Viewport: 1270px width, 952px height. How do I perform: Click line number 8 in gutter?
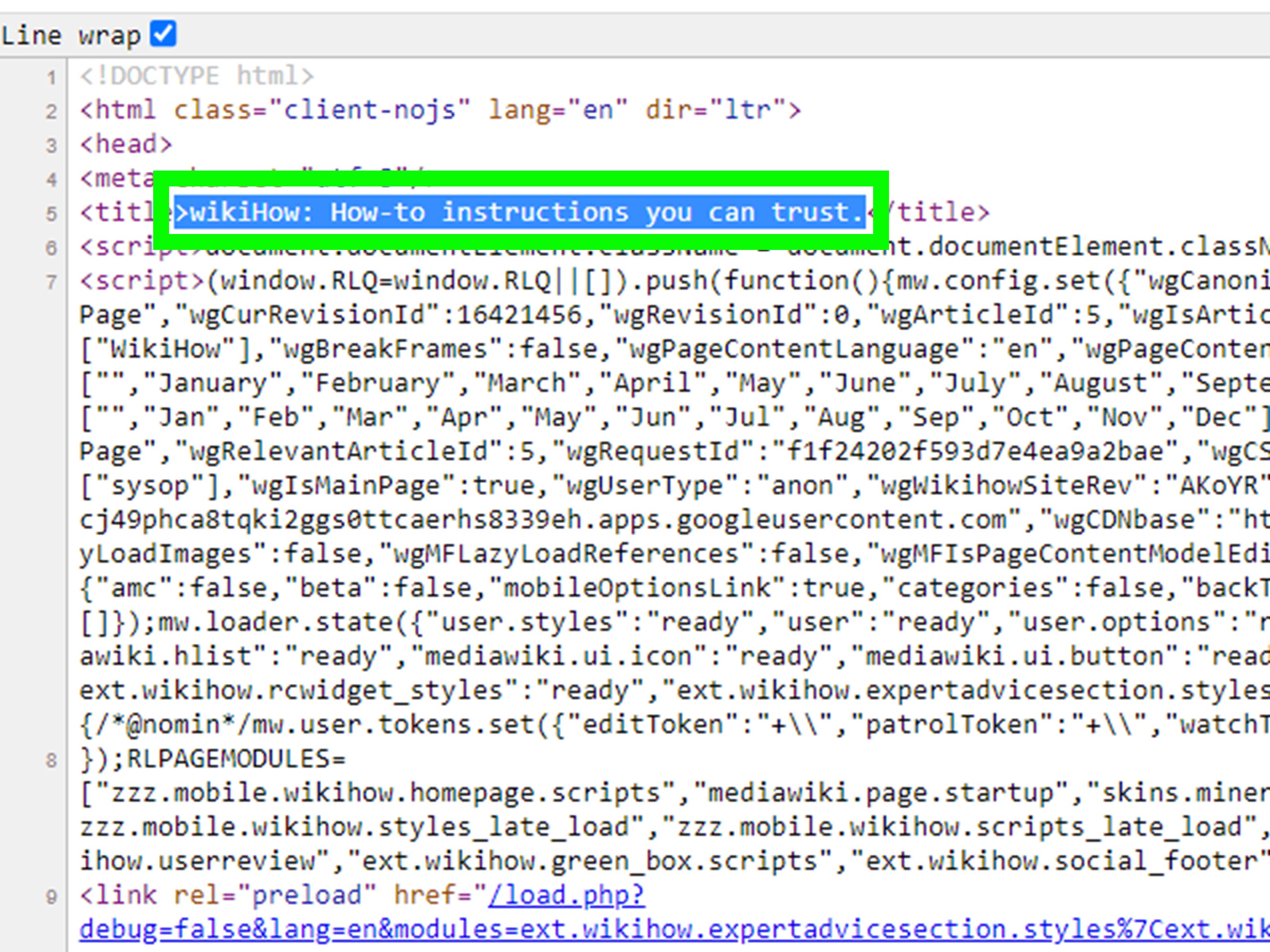click(x=52, y=760)
